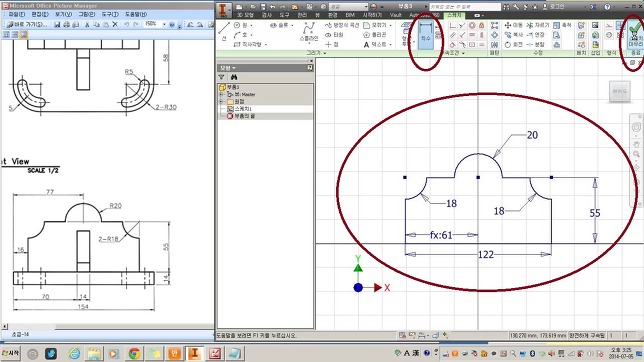Click Delete X icon in Picture Manager
Screen dimensions: 644x362
115,24
